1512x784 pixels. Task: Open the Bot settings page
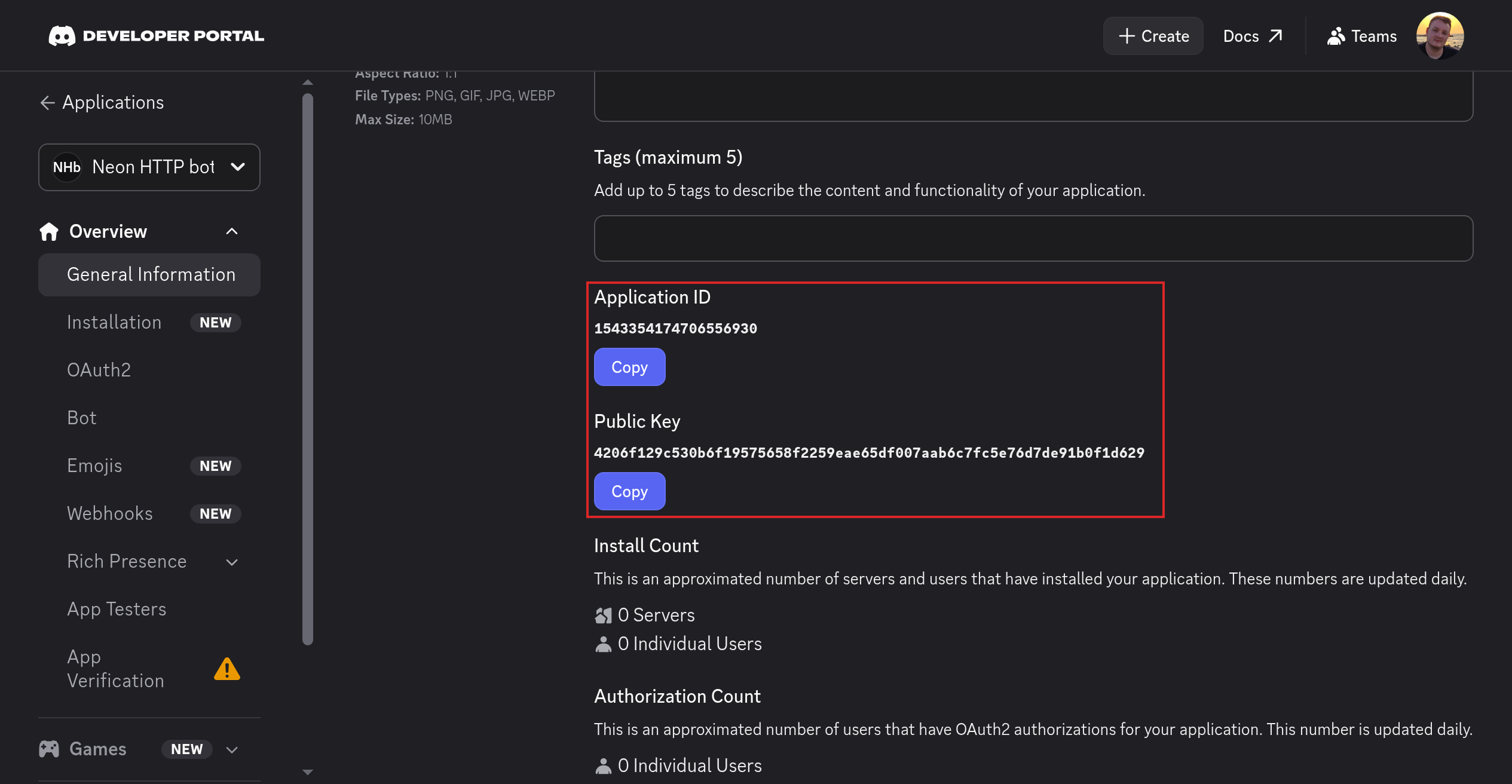coord(81,418)
